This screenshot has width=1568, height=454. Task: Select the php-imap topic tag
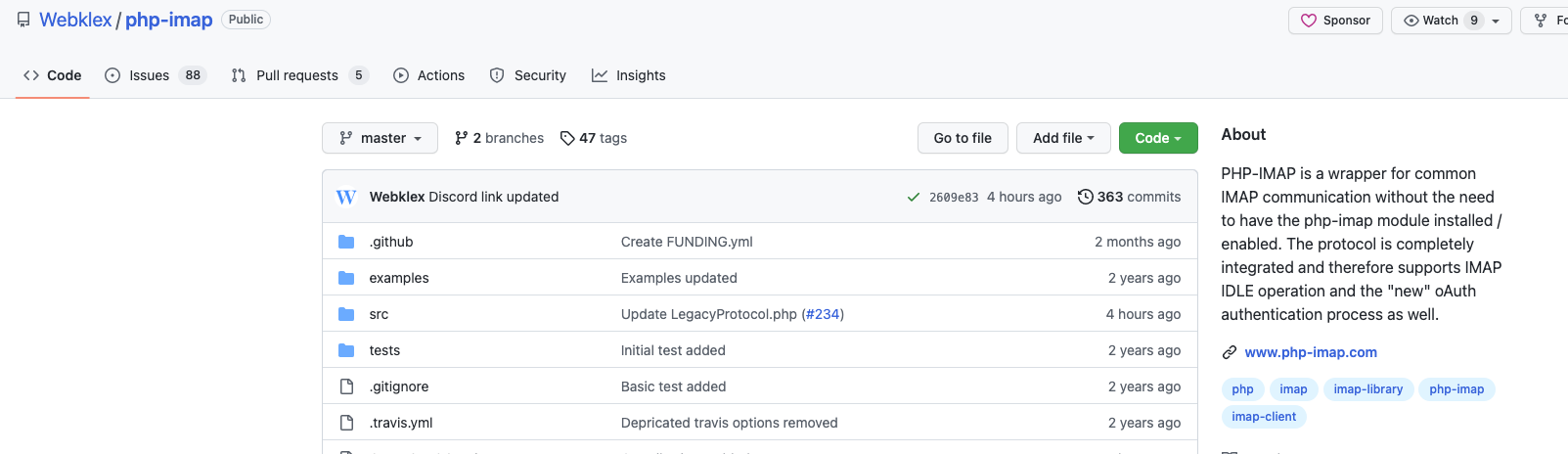point(1456,389)
